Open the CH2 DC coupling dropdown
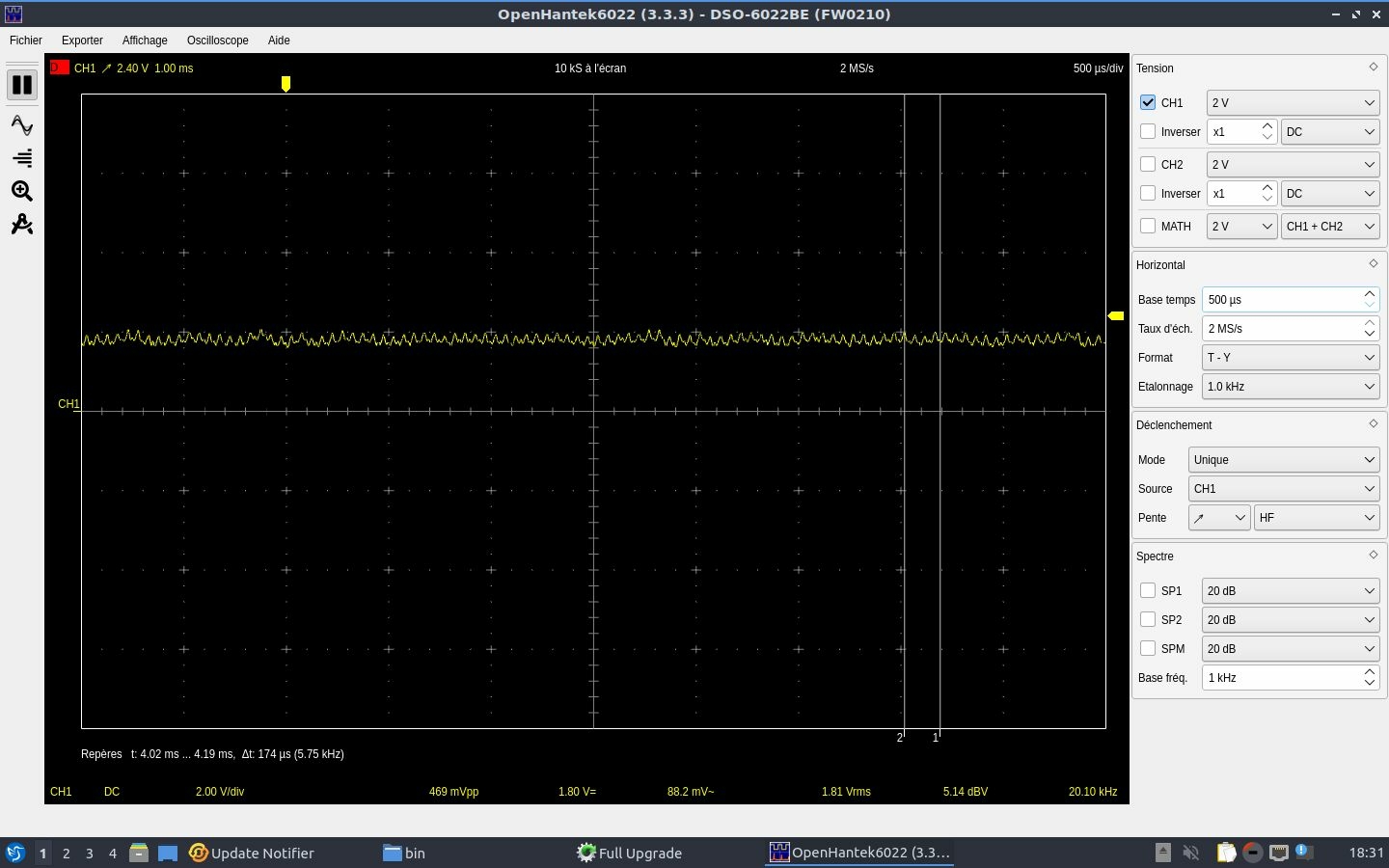Viewport: 1389px width, 868px height. (1330, 193)
